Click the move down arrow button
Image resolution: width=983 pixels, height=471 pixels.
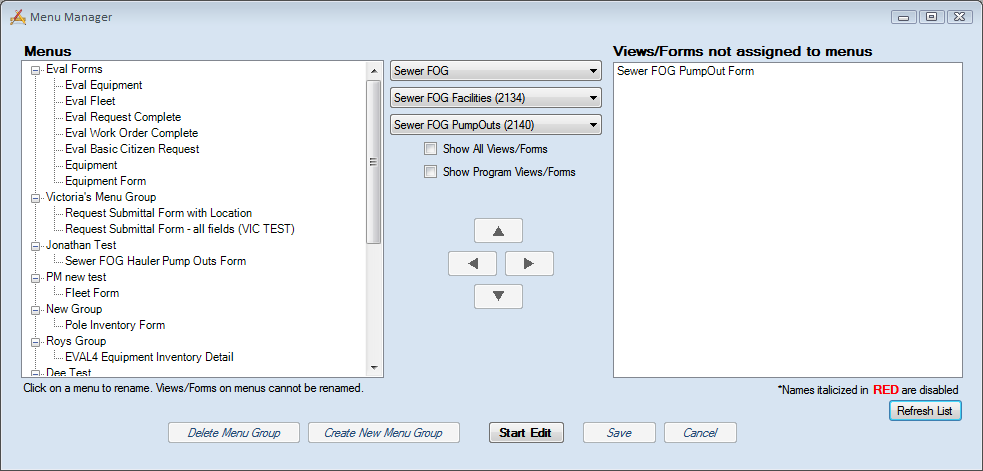click(498, 296)
